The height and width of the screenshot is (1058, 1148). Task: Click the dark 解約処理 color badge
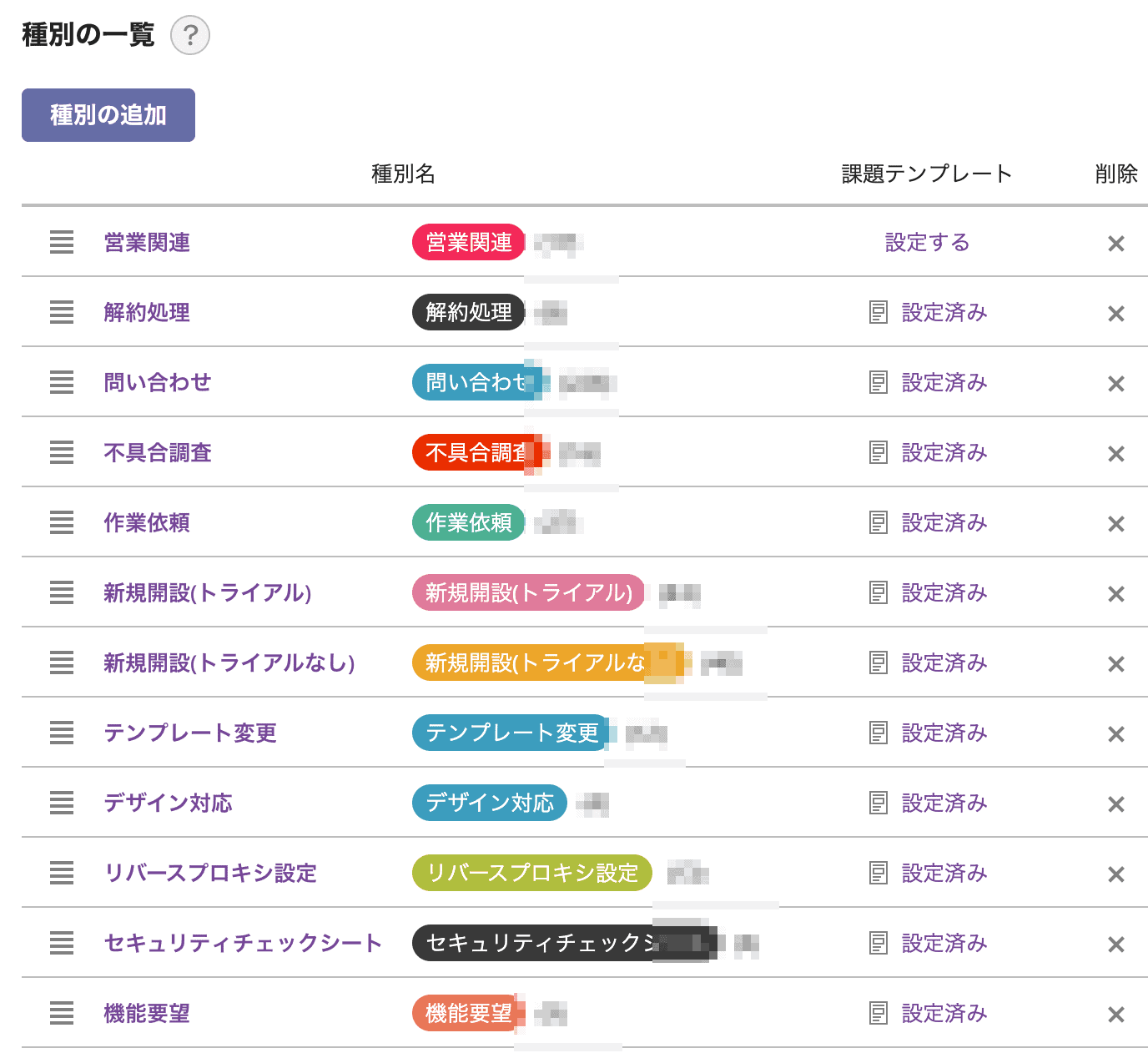pos(469,313)
